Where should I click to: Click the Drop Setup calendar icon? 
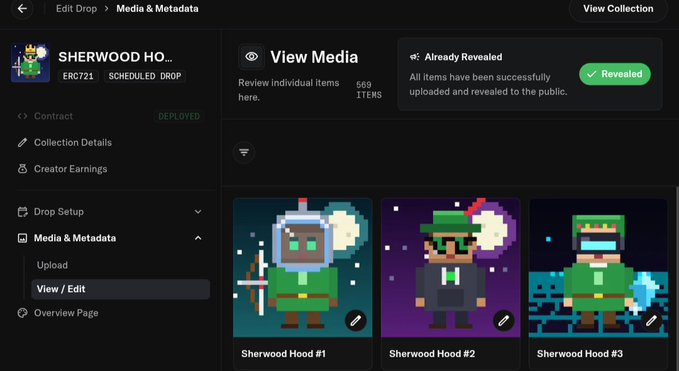pyautogui.click(x=23, y=212)
